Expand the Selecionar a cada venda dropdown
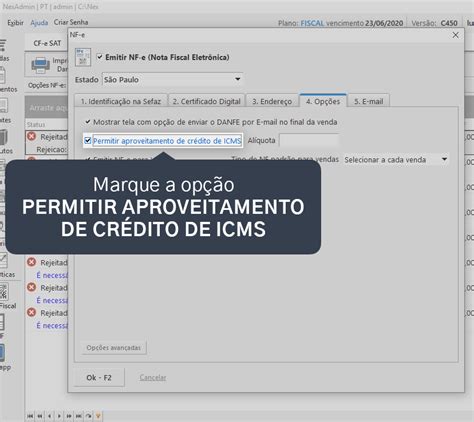474x422 pixels. coord(396,160)
